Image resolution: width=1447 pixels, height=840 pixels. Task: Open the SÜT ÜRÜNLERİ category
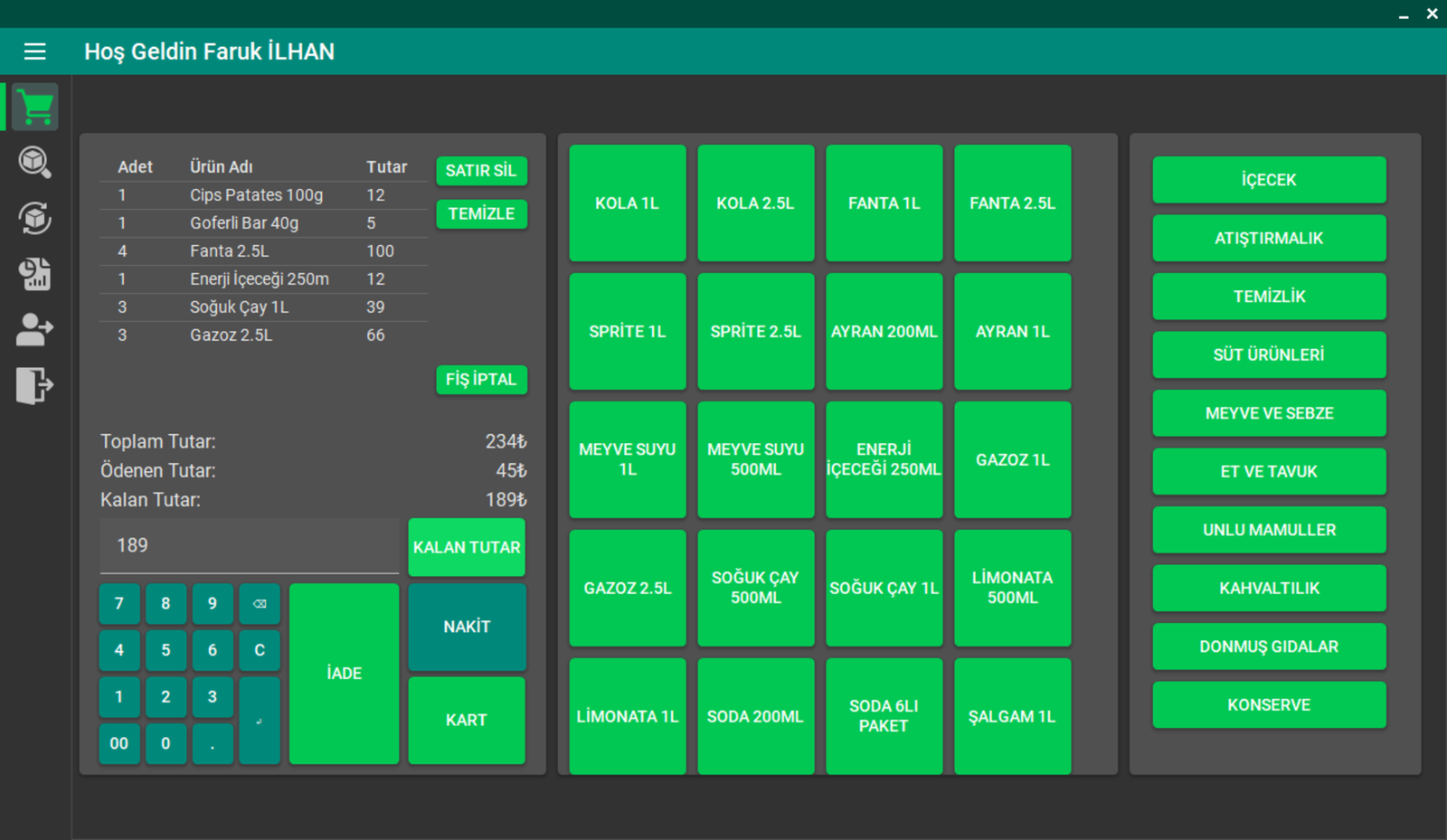(1268, 355)
